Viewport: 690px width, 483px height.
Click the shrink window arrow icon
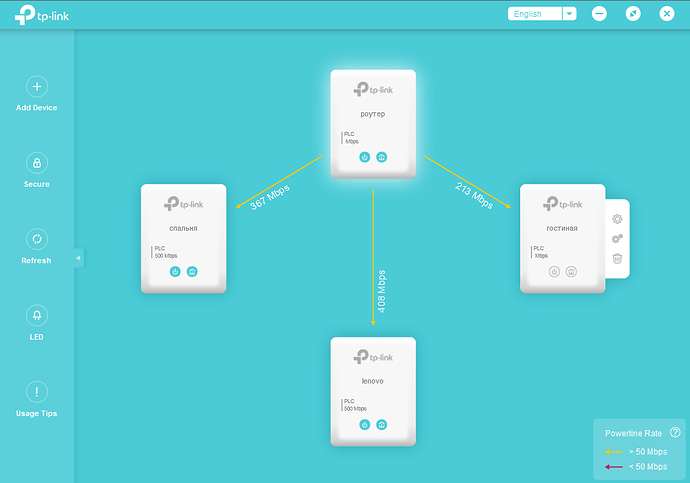tap(633, 14)
